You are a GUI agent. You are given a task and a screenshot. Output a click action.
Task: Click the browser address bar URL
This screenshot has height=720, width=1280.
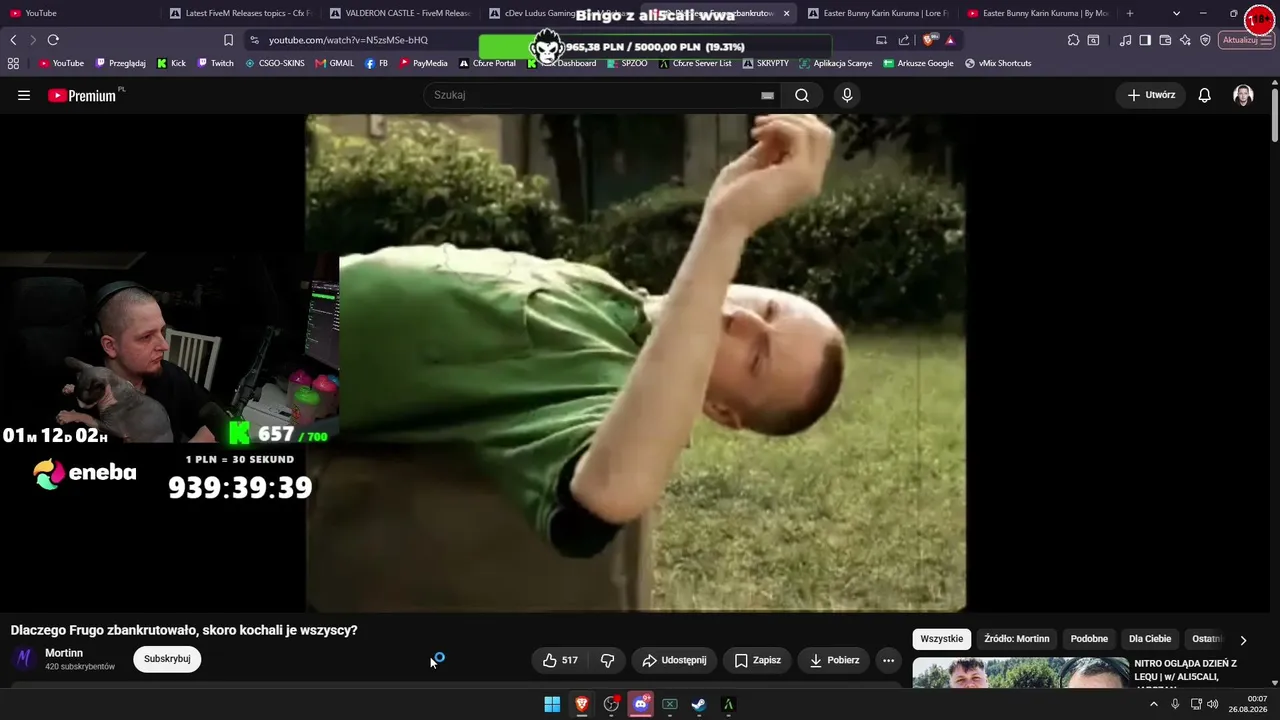[x=348, y=40]
